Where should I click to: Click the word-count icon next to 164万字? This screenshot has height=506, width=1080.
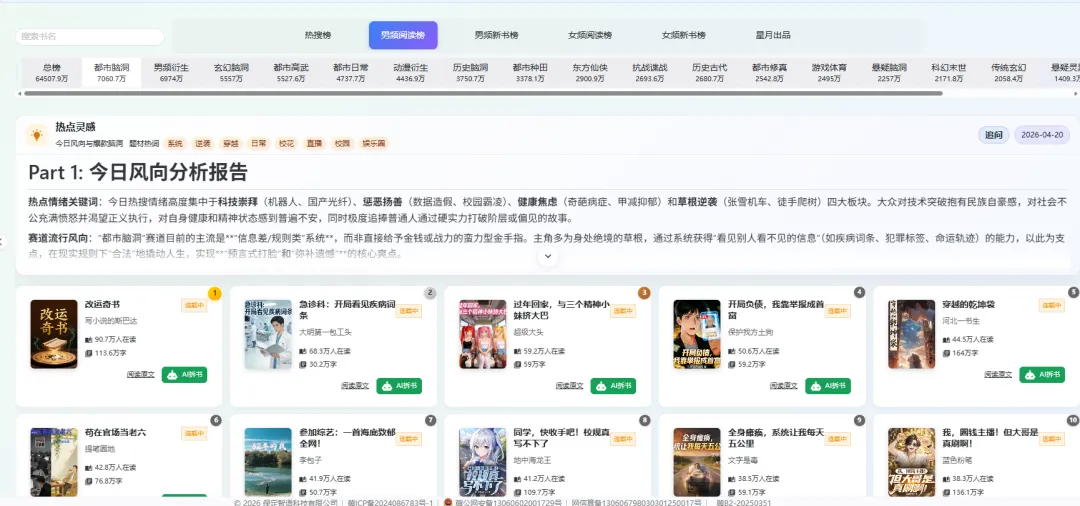pyautogui.click(x=946, y=354)
